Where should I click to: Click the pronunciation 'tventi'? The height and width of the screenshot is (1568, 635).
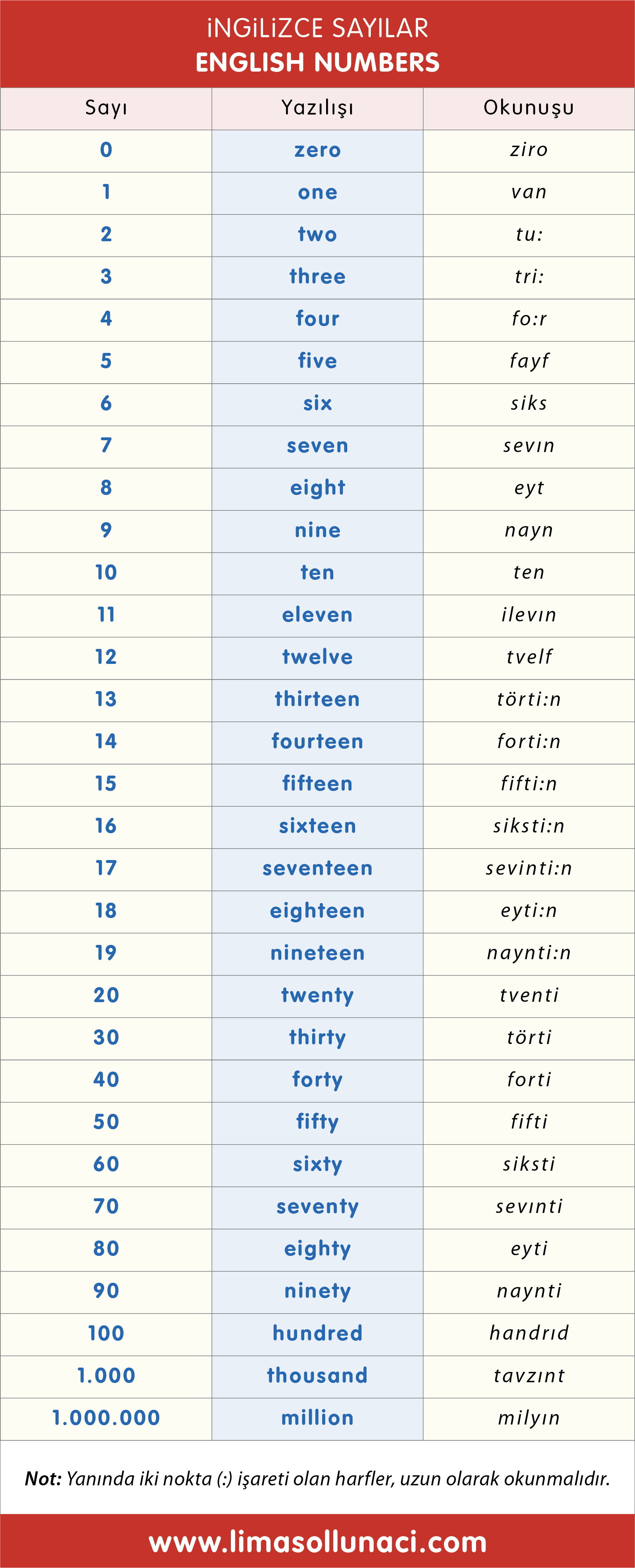pyautogui.click(x=528, y=995)
